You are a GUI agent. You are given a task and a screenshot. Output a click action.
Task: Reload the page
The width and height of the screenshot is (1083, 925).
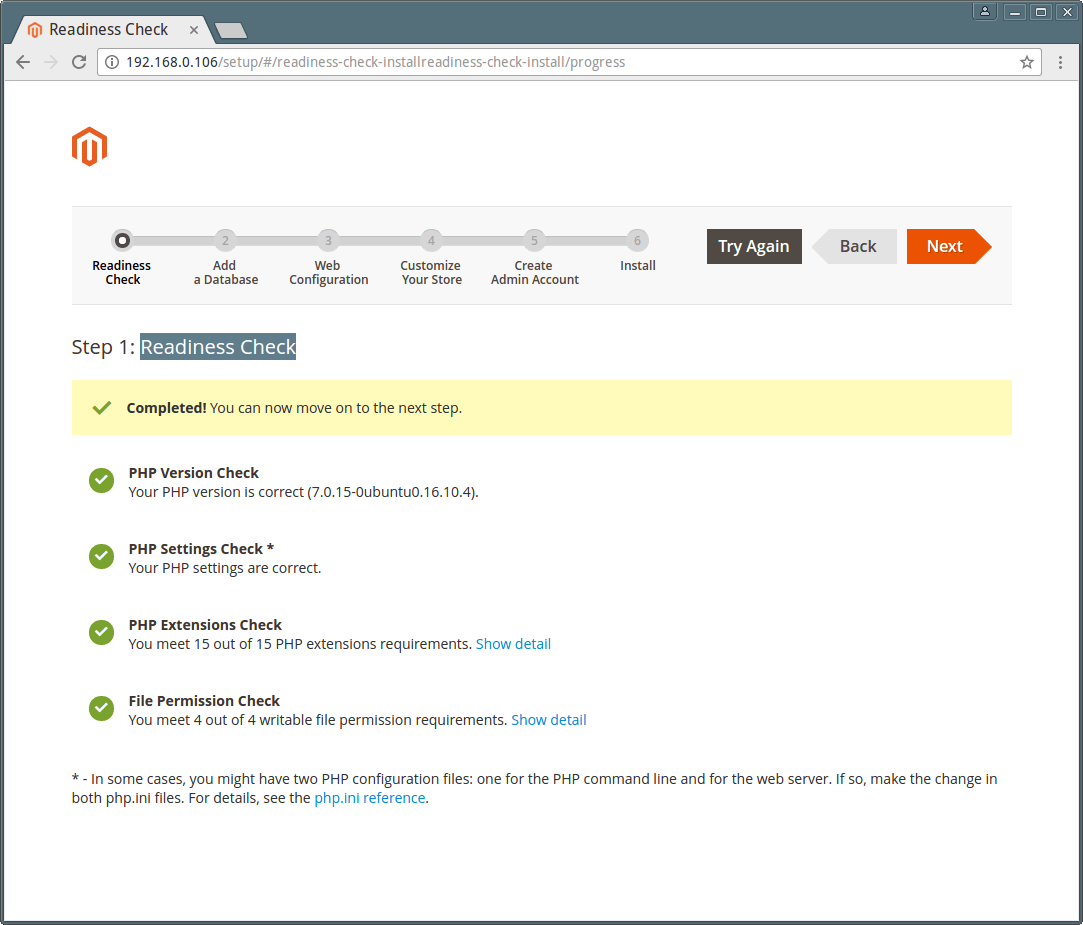[79, 62]
